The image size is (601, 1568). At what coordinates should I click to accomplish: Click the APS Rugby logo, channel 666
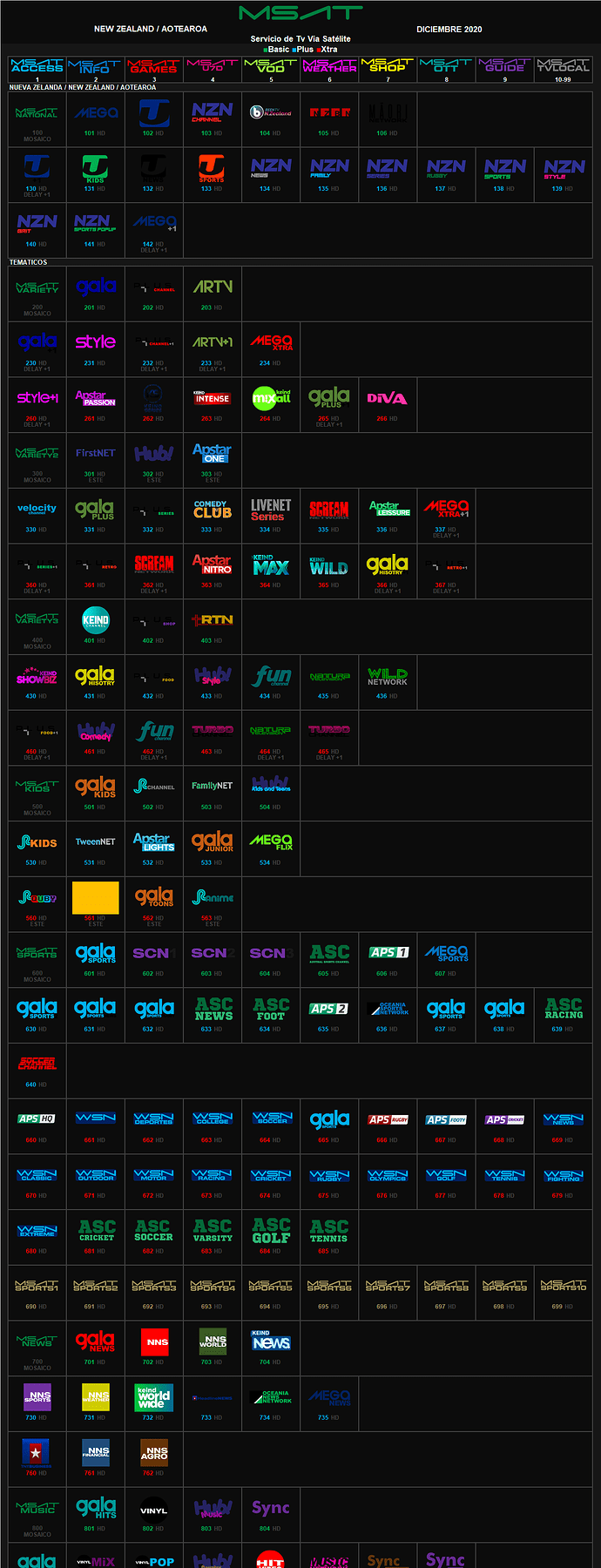click(x=388, y=1119)
